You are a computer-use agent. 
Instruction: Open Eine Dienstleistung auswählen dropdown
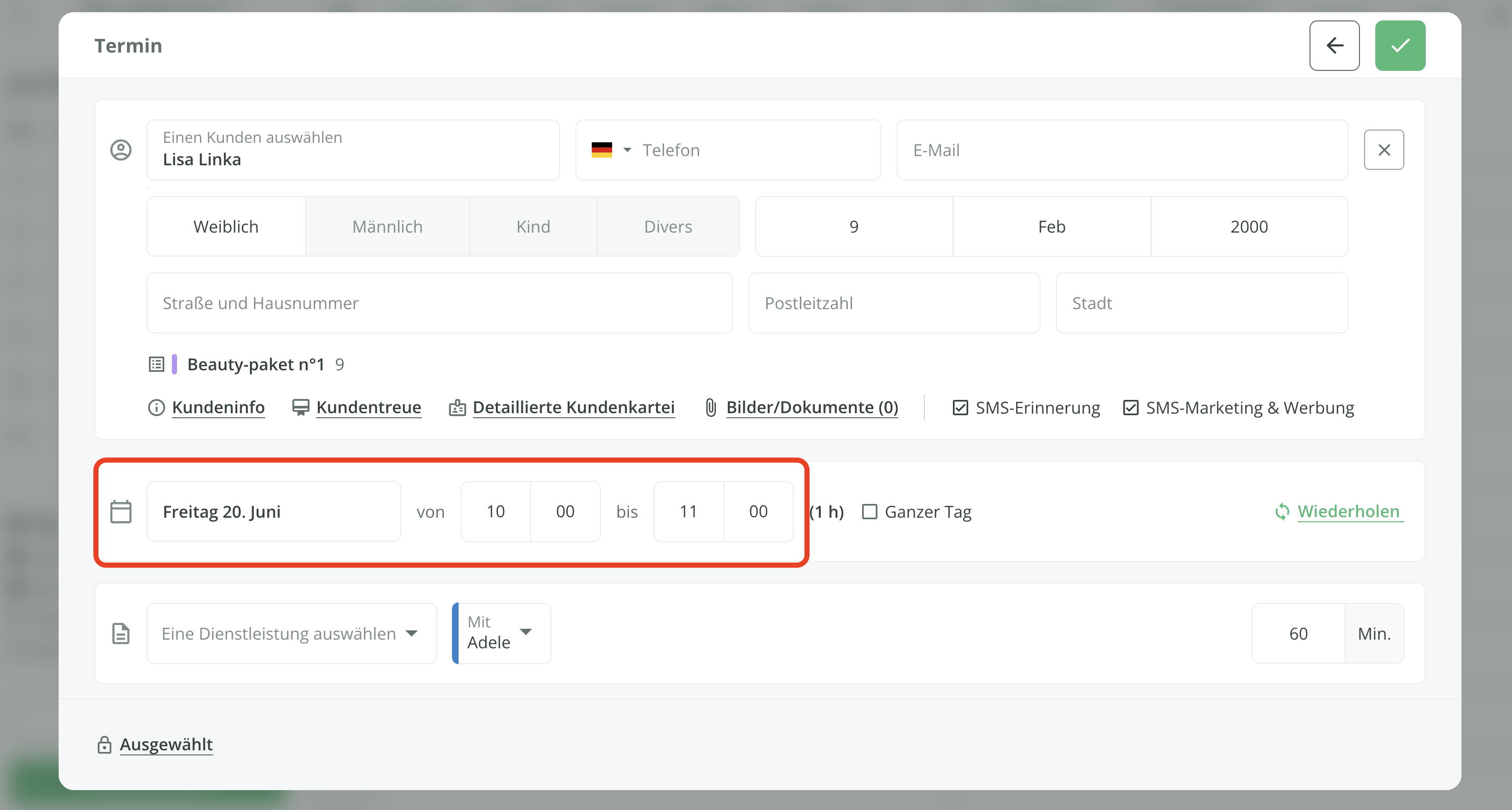291,634
